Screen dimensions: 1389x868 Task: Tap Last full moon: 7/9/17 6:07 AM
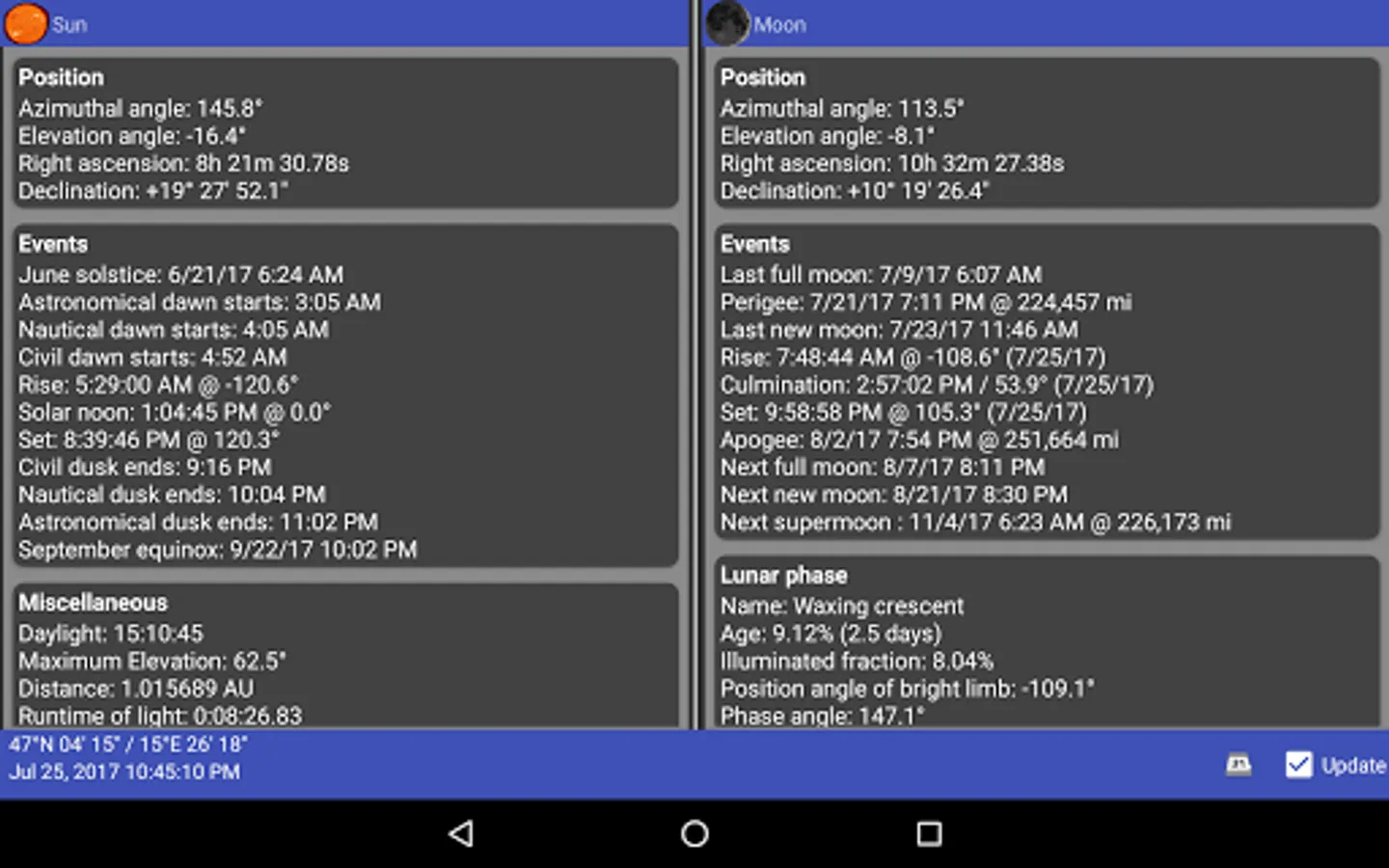881,275
